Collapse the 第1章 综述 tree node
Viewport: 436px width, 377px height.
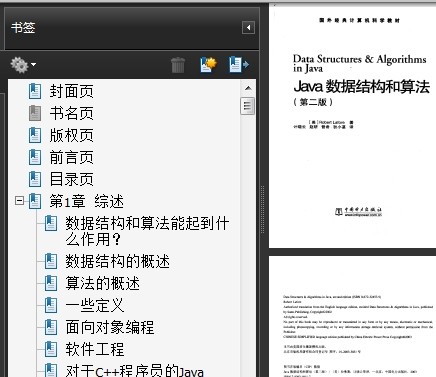pyautogui.click(x=19, y=201)
